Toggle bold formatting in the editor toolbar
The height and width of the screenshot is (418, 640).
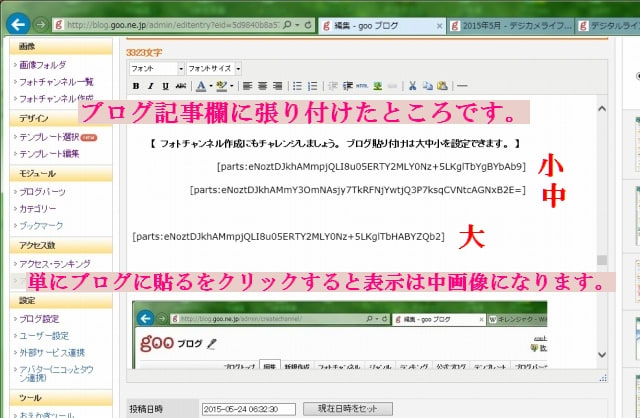pos(136,86)
